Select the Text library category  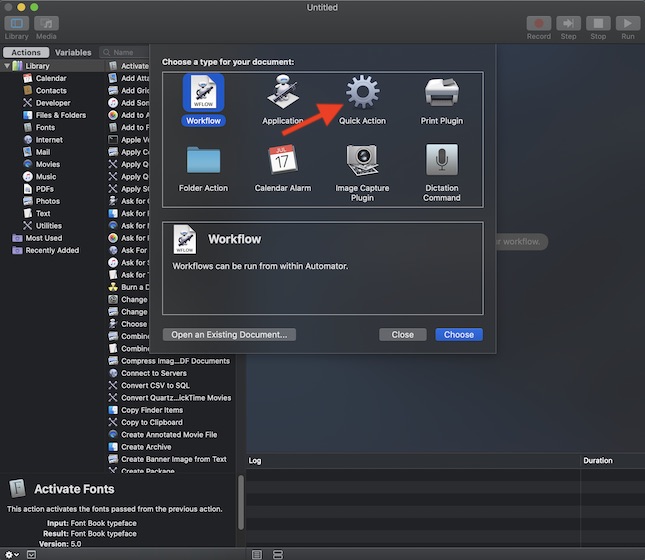click(x=43, y=214)
